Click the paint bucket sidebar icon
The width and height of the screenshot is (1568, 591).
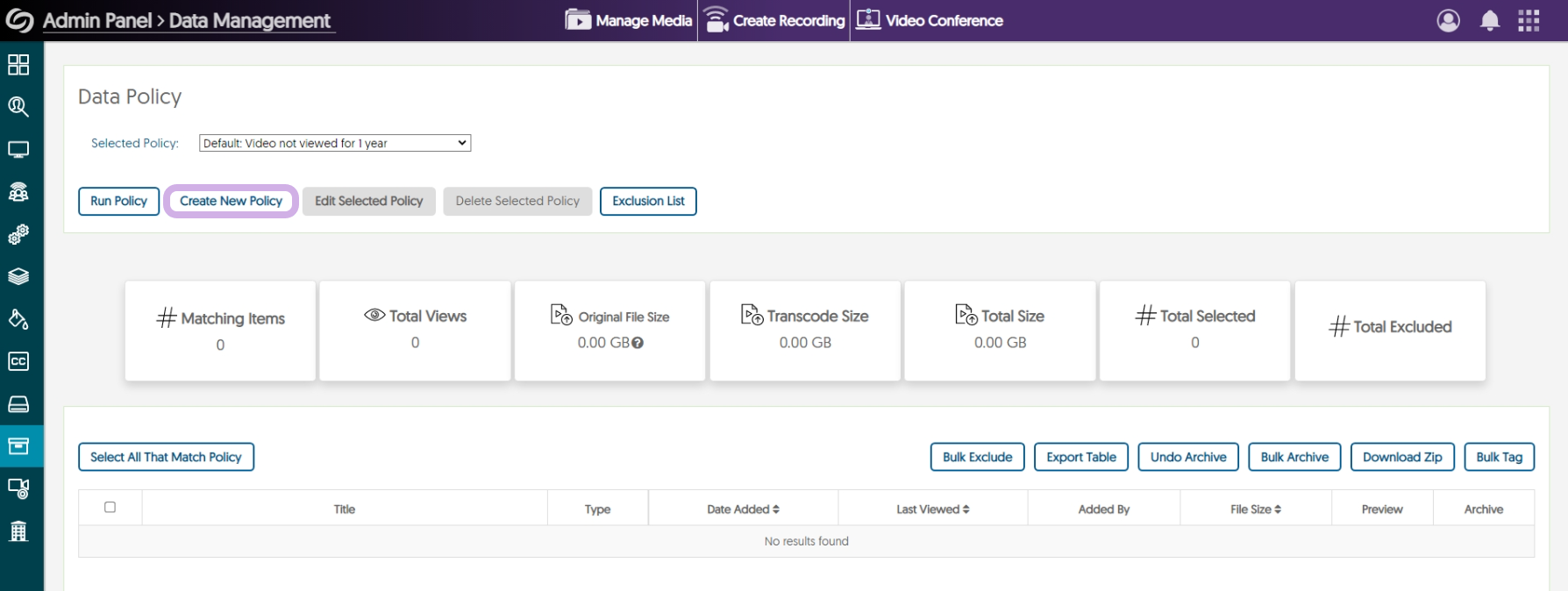(x=18, y=319)
